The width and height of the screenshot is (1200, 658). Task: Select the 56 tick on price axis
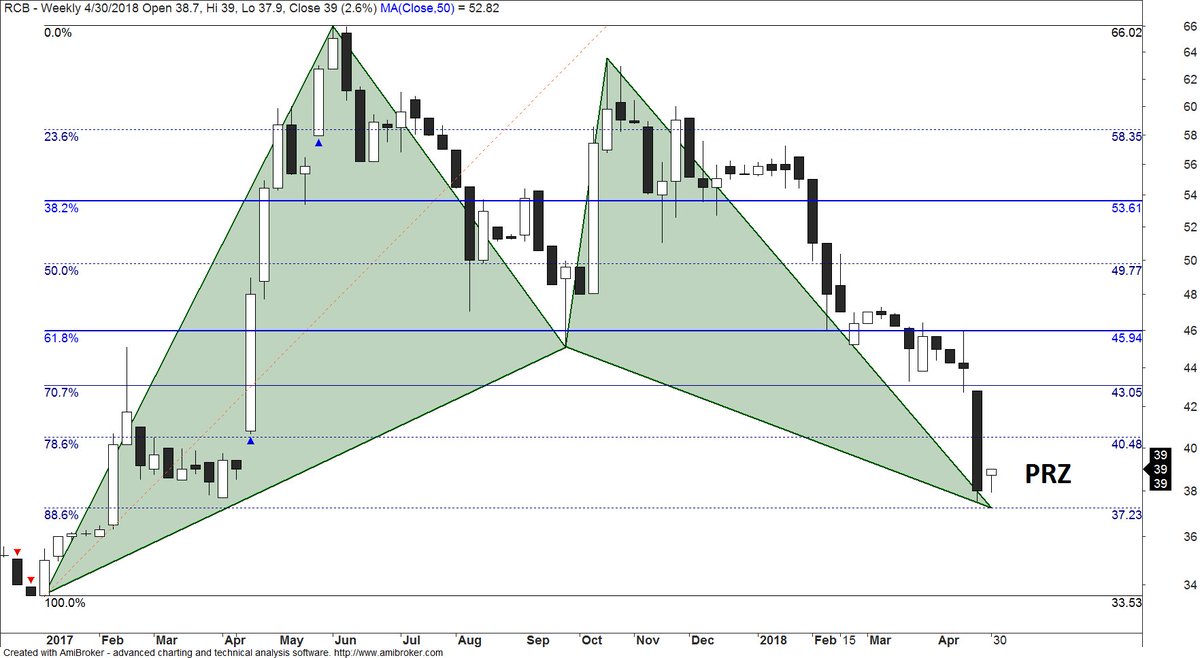click(x=1191, y=167)
